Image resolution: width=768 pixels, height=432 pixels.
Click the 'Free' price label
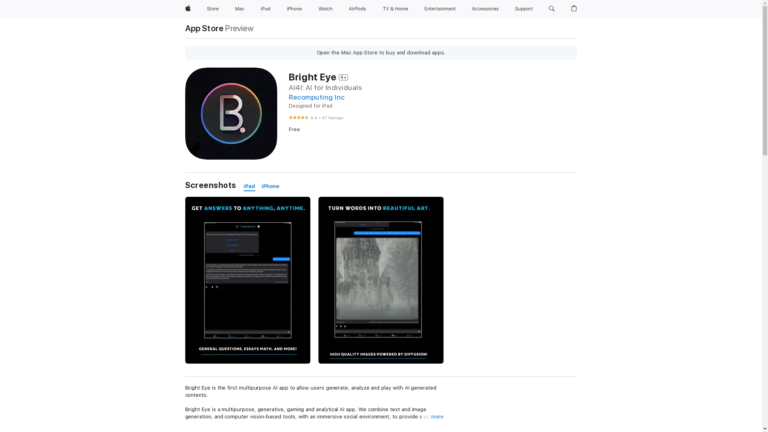294,129
